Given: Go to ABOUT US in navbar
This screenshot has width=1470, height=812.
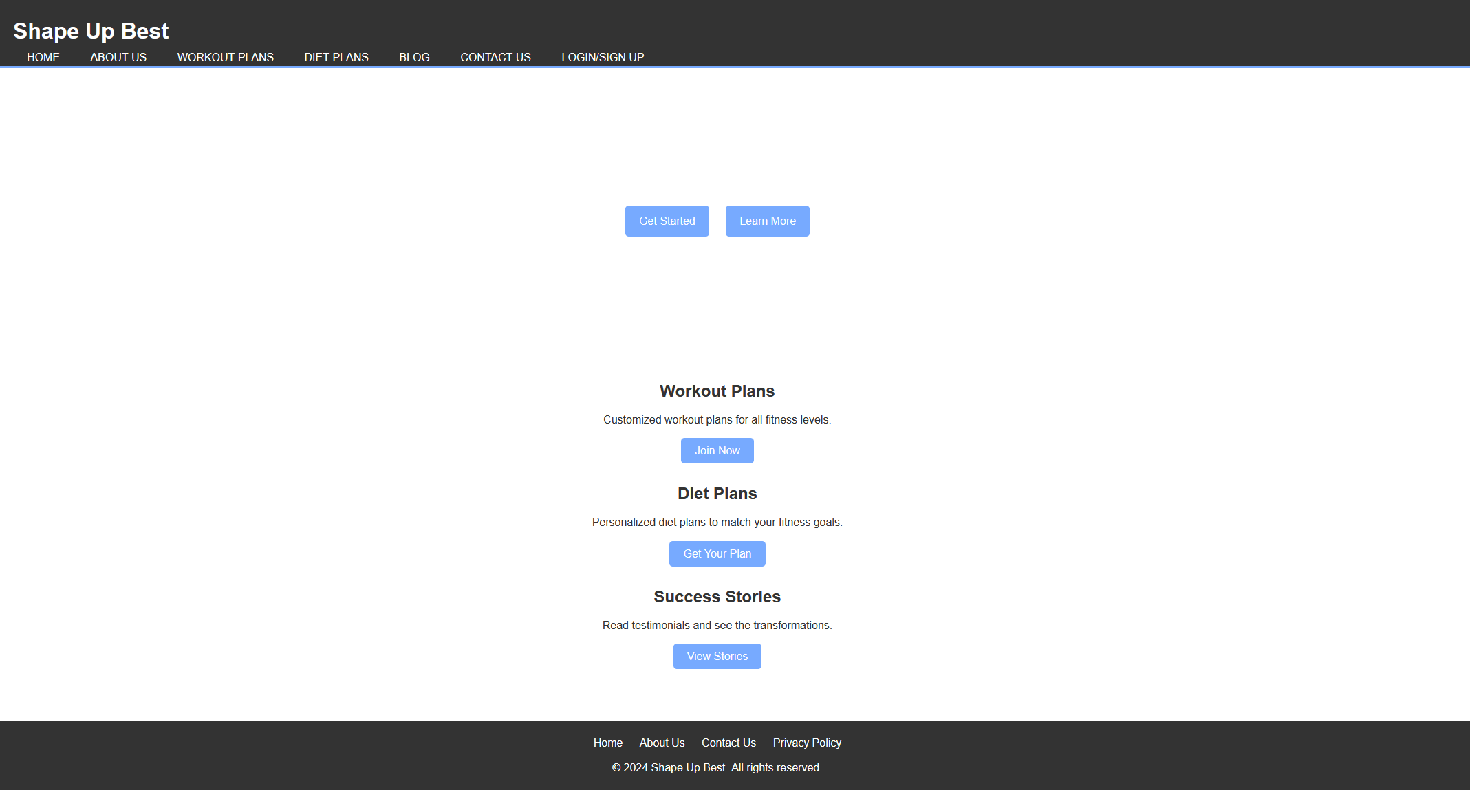Looking at the screenshot, I should click(118, 57).
